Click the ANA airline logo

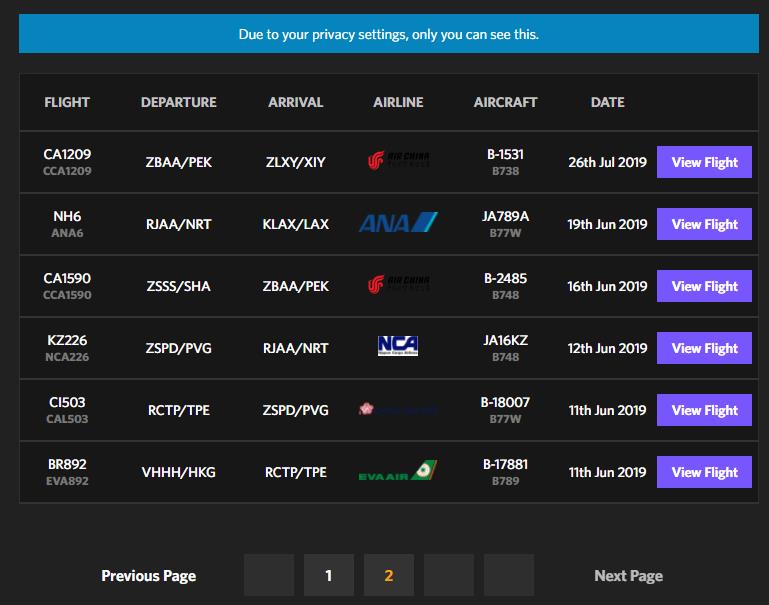pos(398,224)
